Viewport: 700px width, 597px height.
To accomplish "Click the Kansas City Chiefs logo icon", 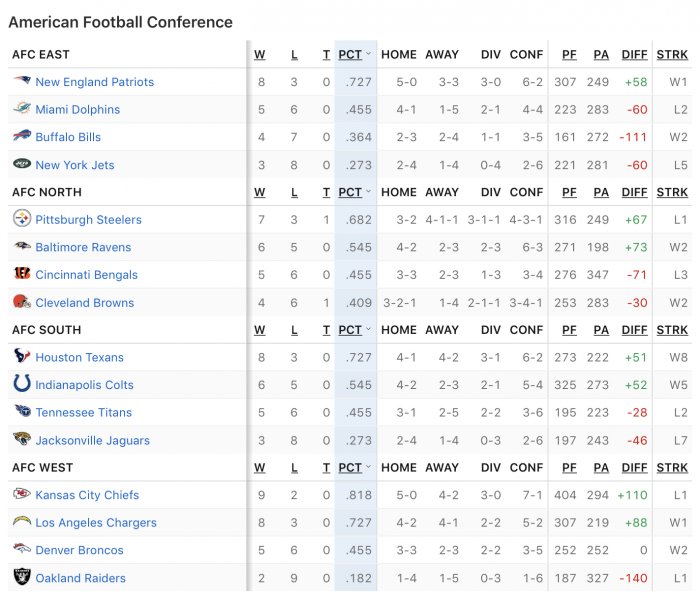I will pos(22,495).
